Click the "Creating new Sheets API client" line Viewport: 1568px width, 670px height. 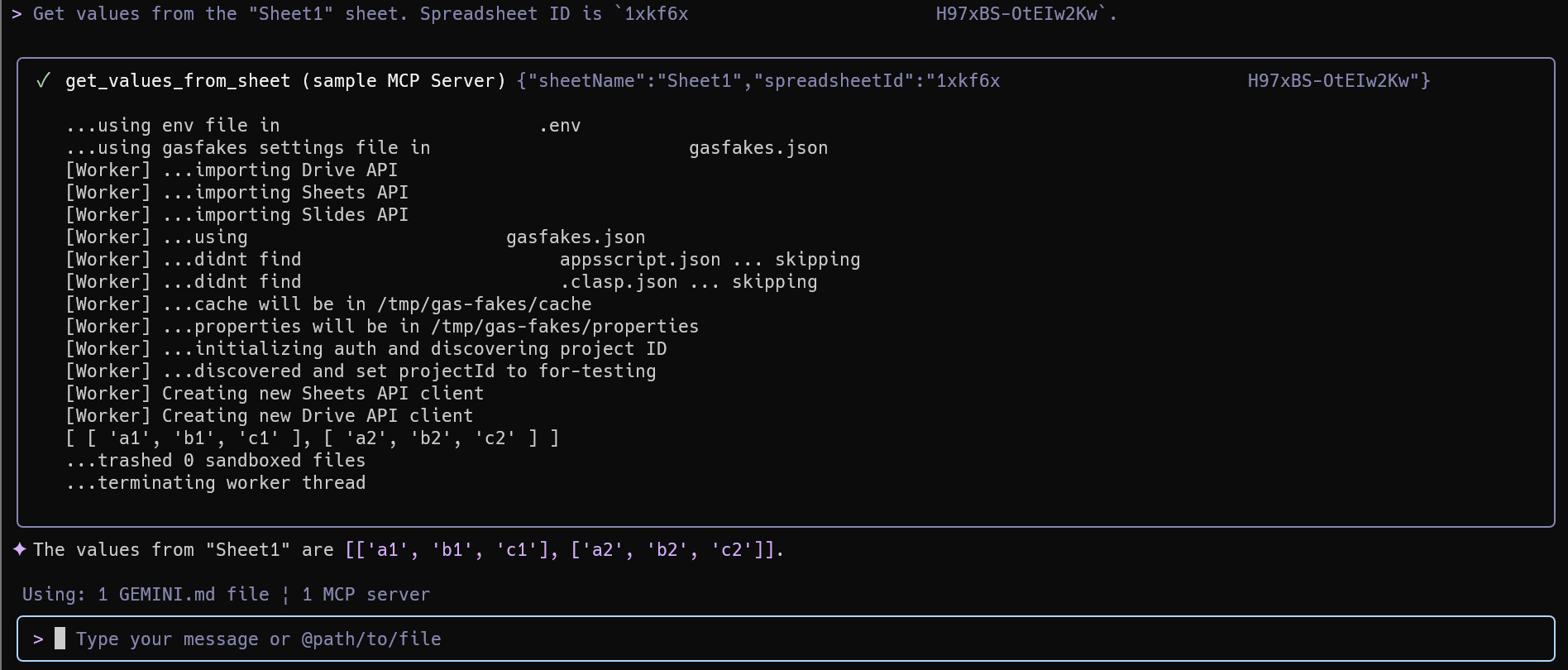(x=275, y=393)
